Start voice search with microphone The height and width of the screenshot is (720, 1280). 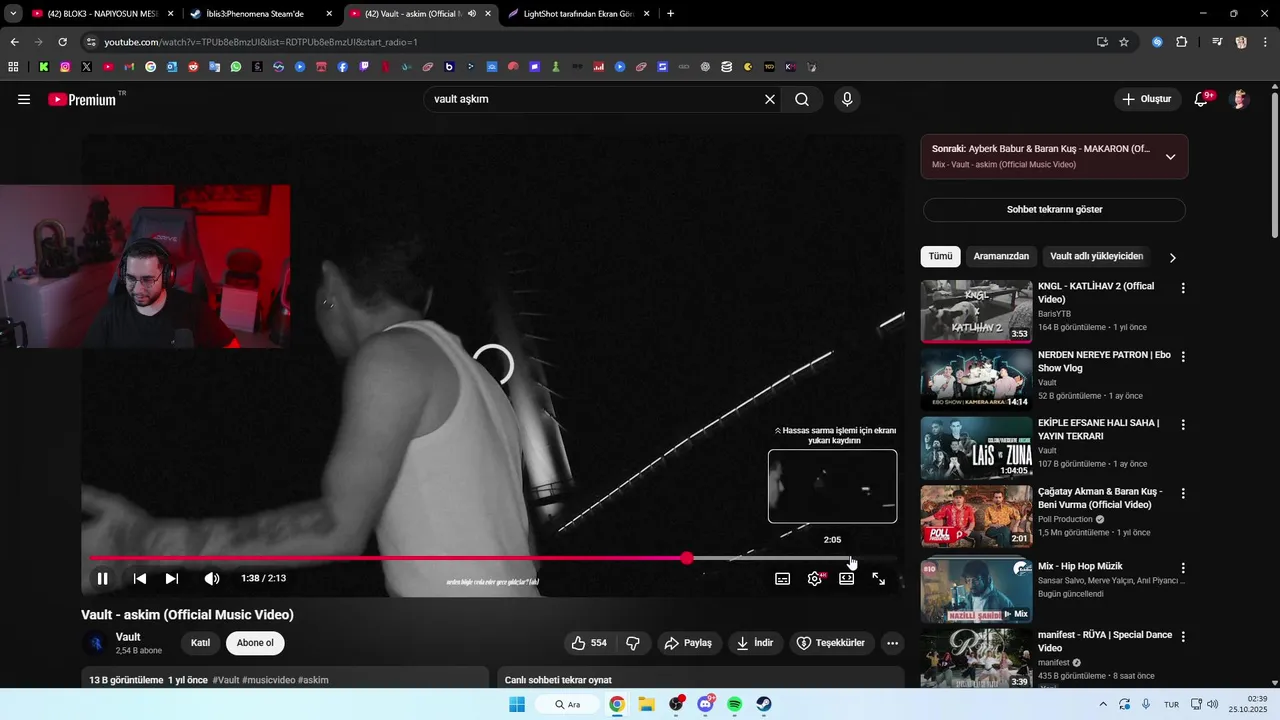click(847, 99)
